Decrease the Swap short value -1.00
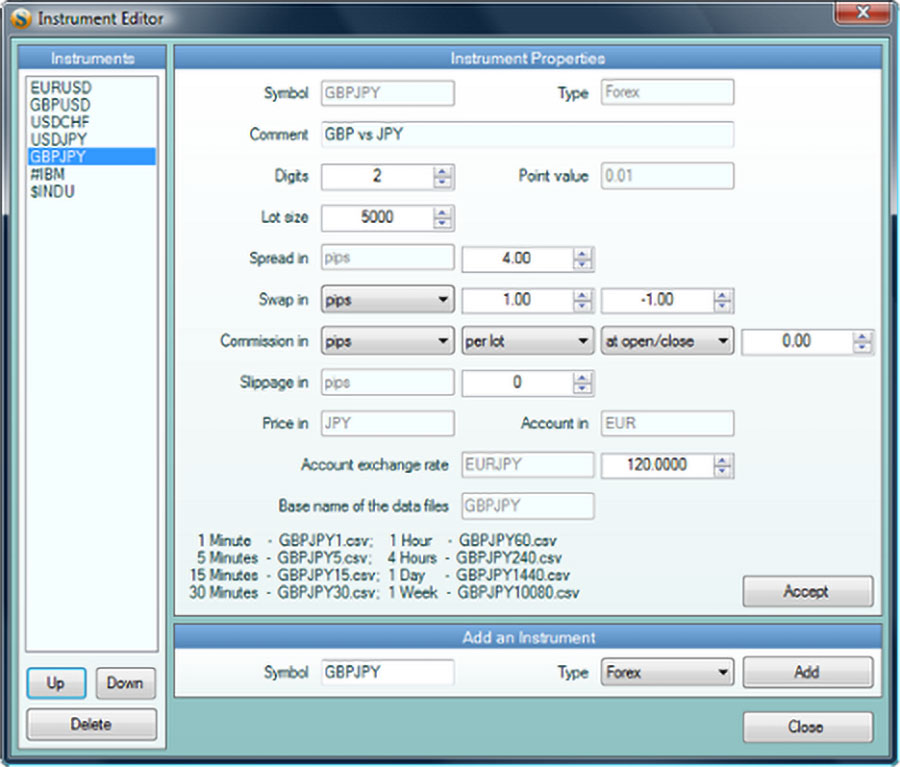This screenshot has width=900, height=767. tap(723, 306)
